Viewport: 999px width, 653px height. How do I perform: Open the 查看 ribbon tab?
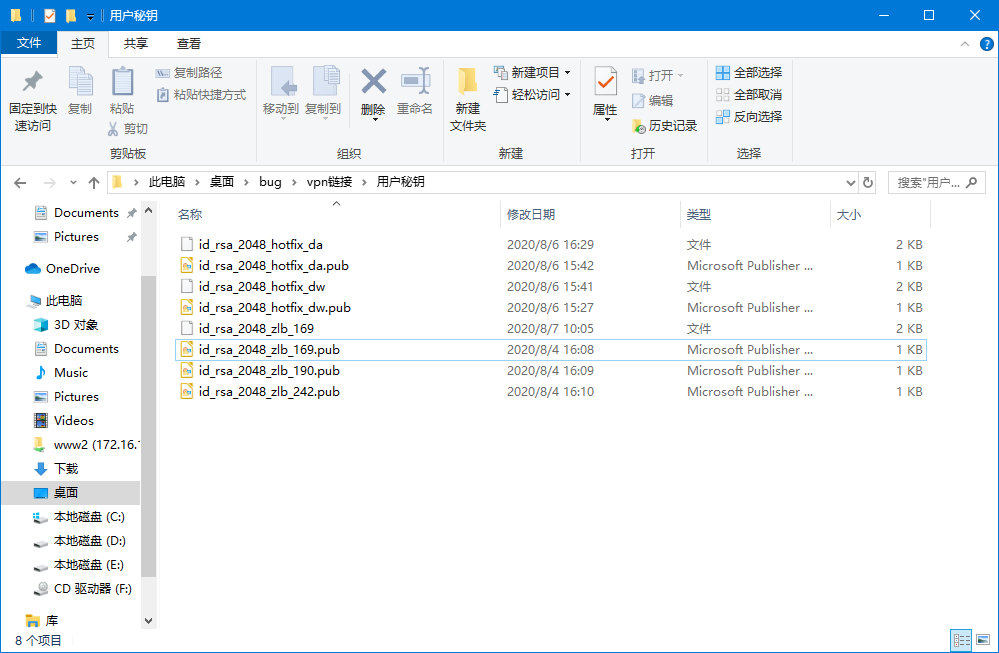click(189, 44)
